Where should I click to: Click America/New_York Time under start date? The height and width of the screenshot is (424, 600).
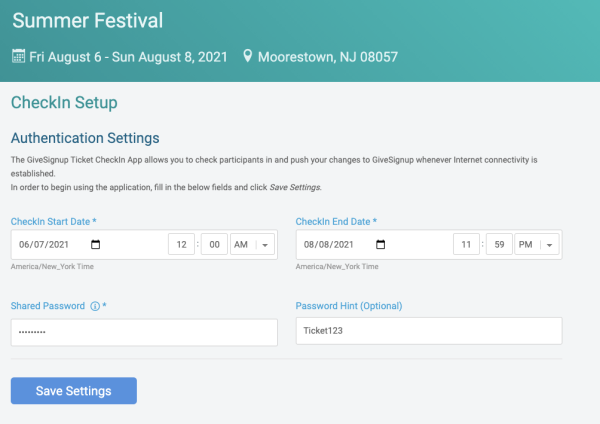coord(52,267)
